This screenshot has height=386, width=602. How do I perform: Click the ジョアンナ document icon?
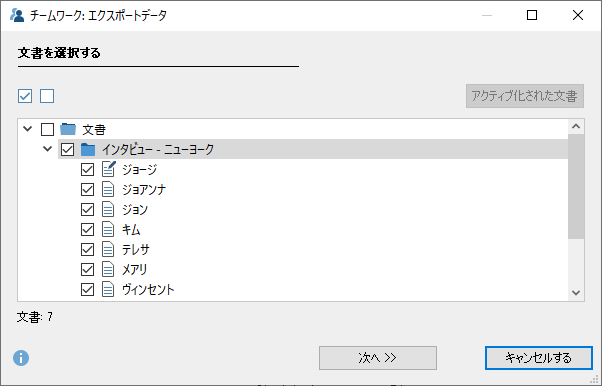(108, 189)
